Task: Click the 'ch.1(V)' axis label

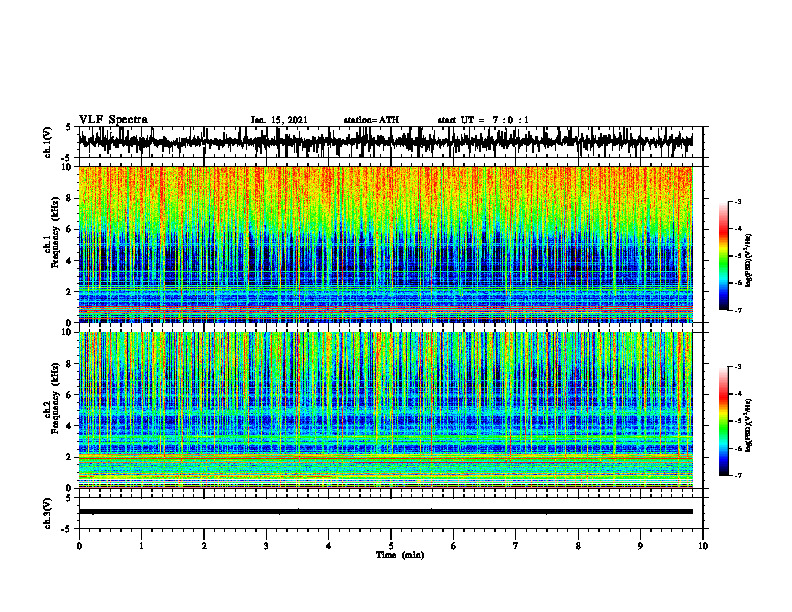Action: (x=48, y=142)
